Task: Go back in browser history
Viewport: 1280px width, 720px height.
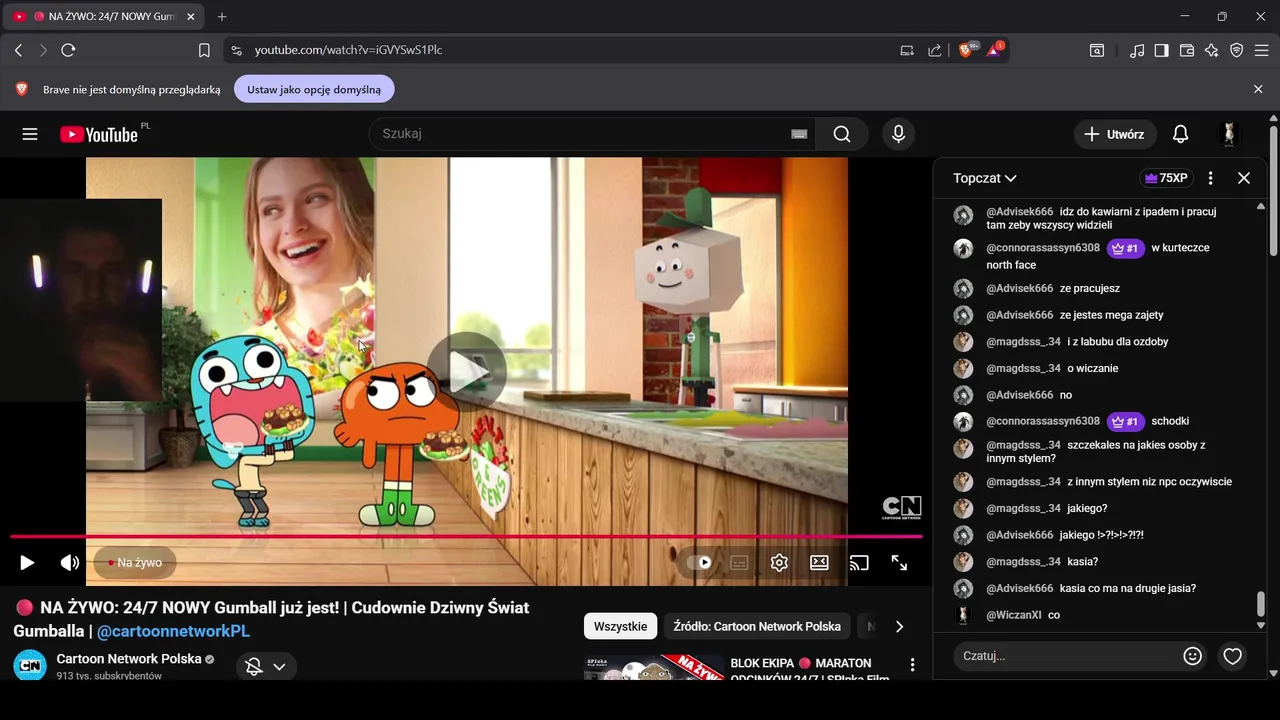Action: tap(18, 50)
